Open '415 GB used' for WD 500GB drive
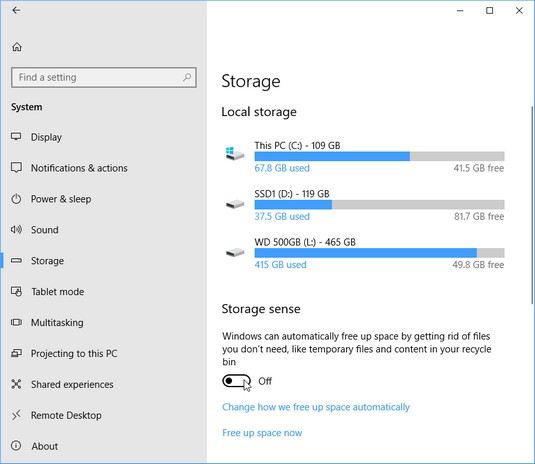 (x=280, y=265)
